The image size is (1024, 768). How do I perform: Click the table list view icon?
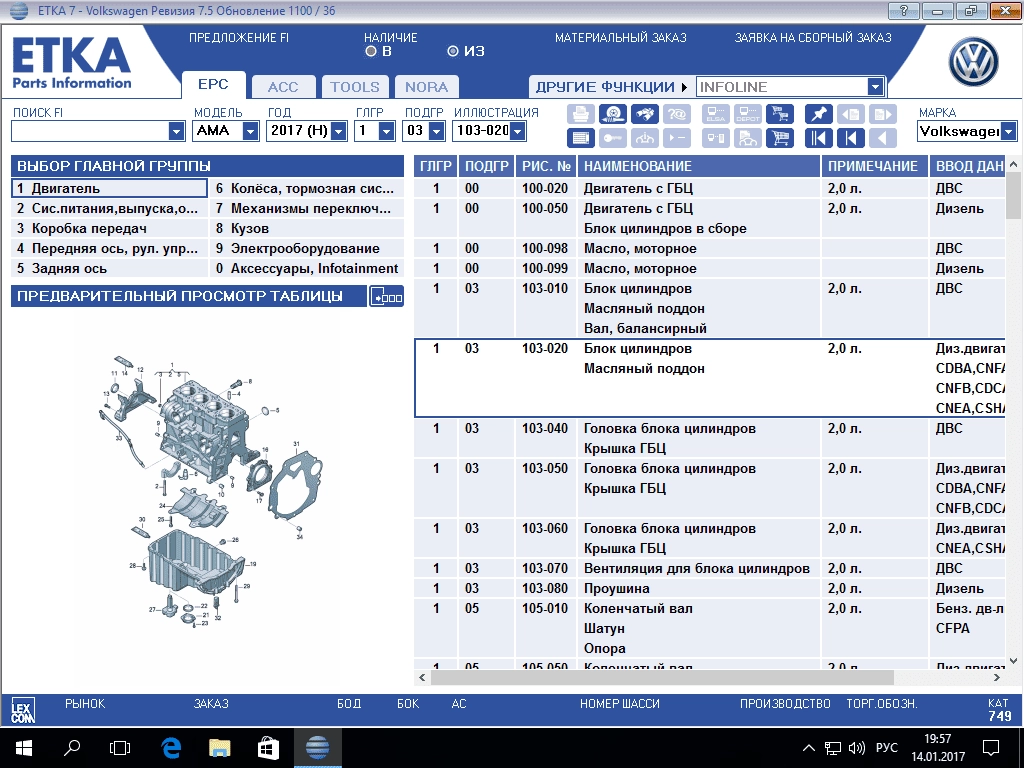[x=580, y=138]
